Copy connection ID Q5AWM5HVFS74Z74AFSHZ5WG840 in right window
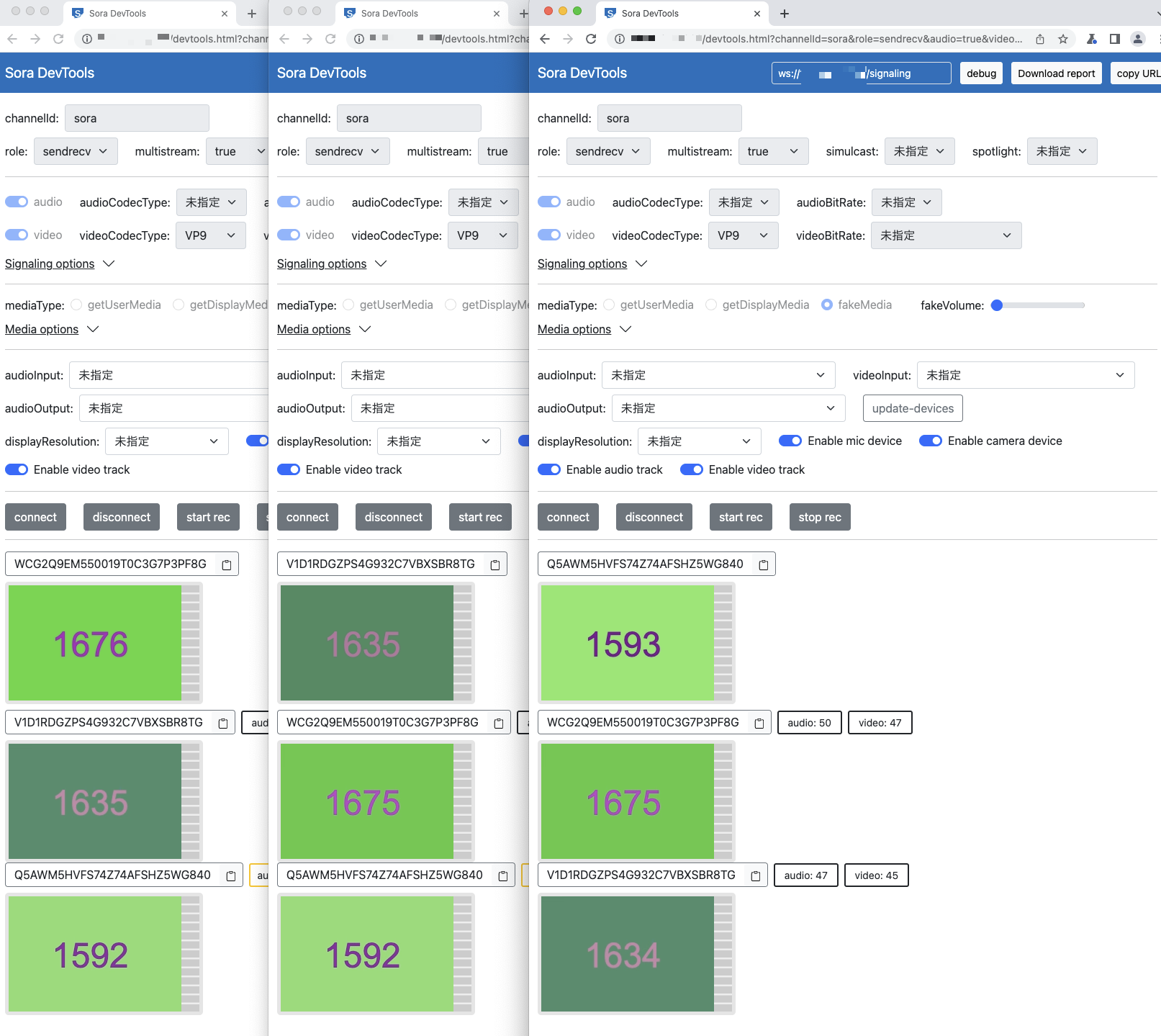 (764, 565)
